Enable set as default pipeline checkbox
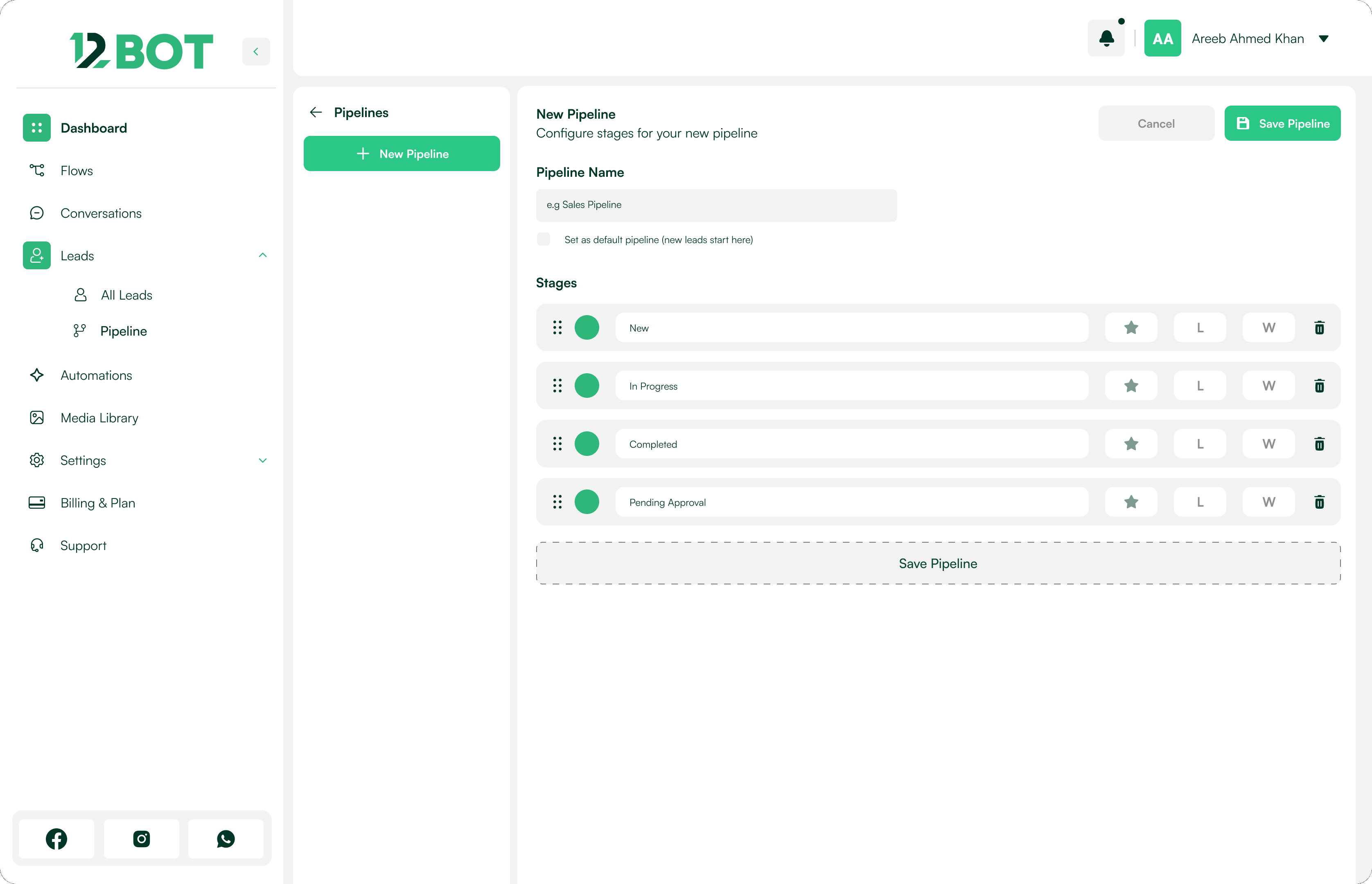1372x884 pixels. coord(543,239)
